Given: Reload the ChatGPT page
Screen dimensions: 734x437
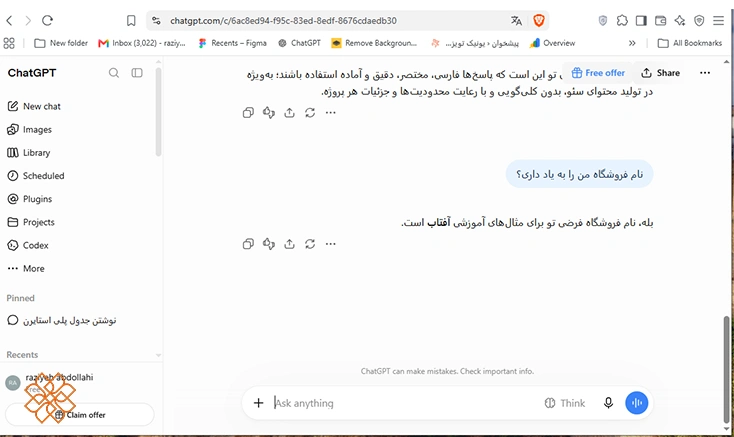Looking at the screenshot, I should point(47,21).
